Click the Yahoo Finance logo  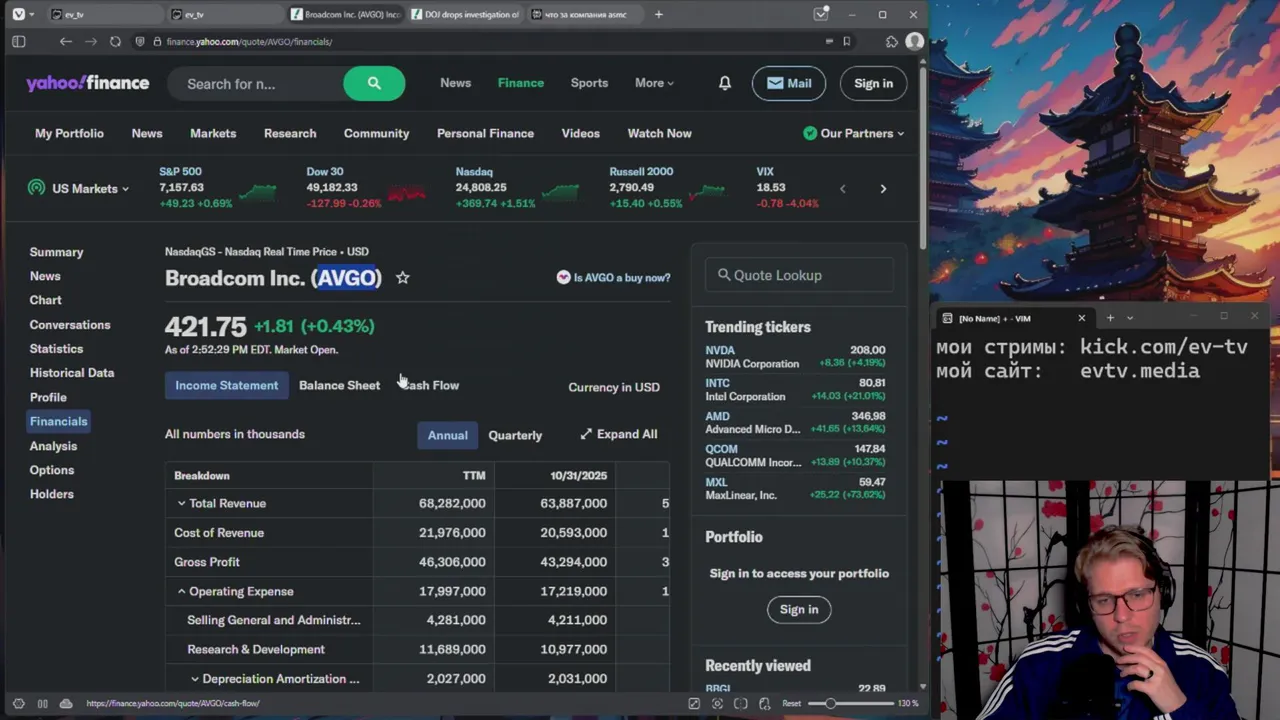[88, 83]
